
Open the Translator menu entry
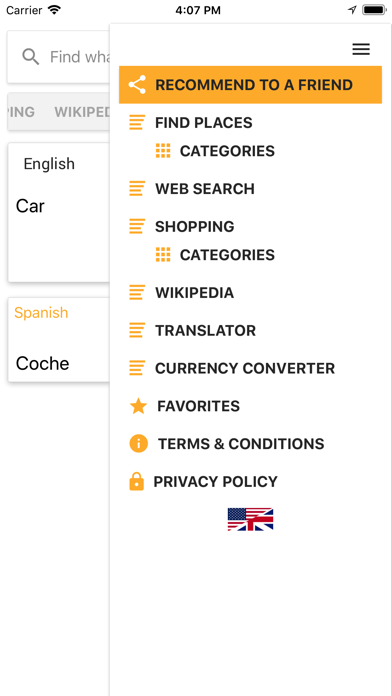pyautogui.click(x=205, y=331)
